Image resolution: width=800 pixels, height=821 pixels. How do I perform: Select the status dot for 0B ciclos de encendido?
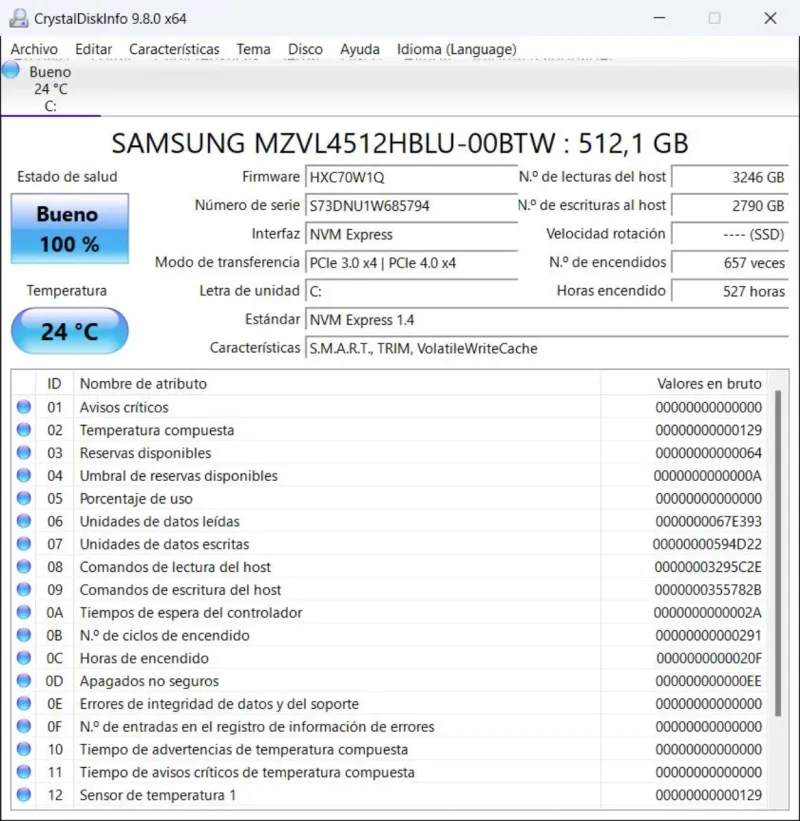coord(24,635)
